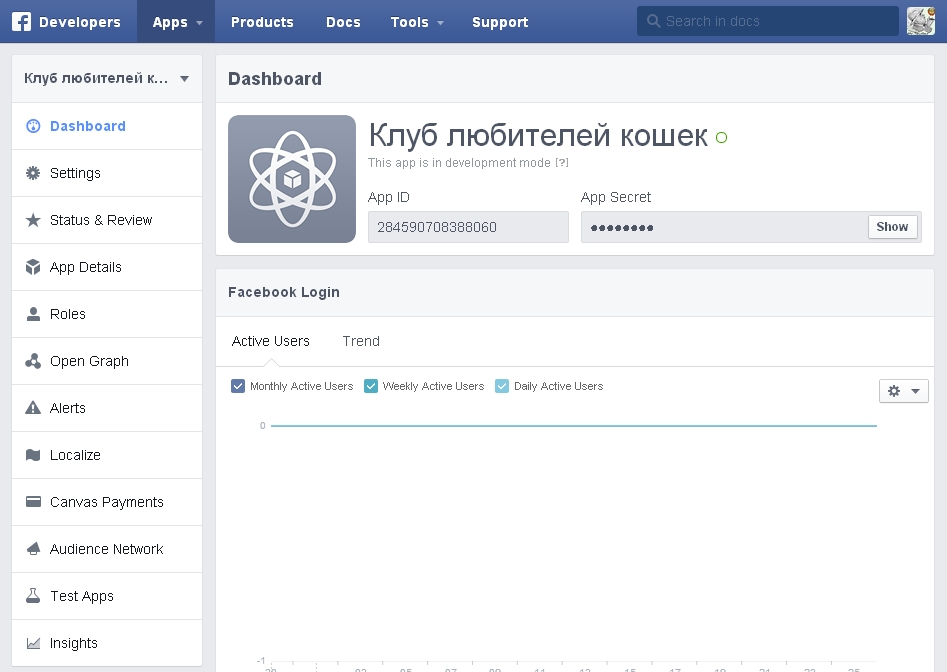Expand the app selector dropdown
947x672 pixels.
point(107,78)
